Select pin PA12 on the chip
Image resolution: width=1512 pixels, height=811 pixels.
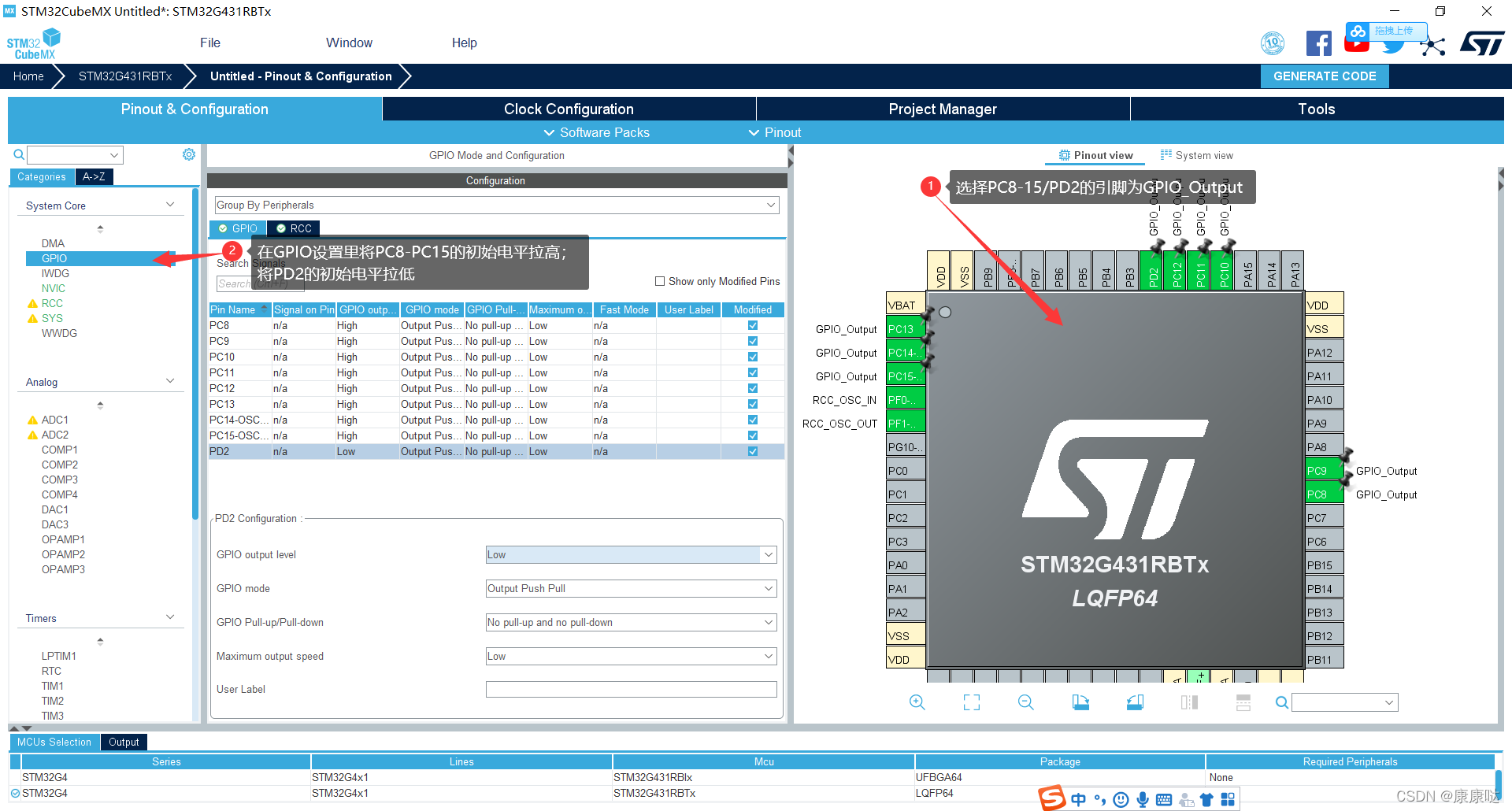tap(1324, 353)
